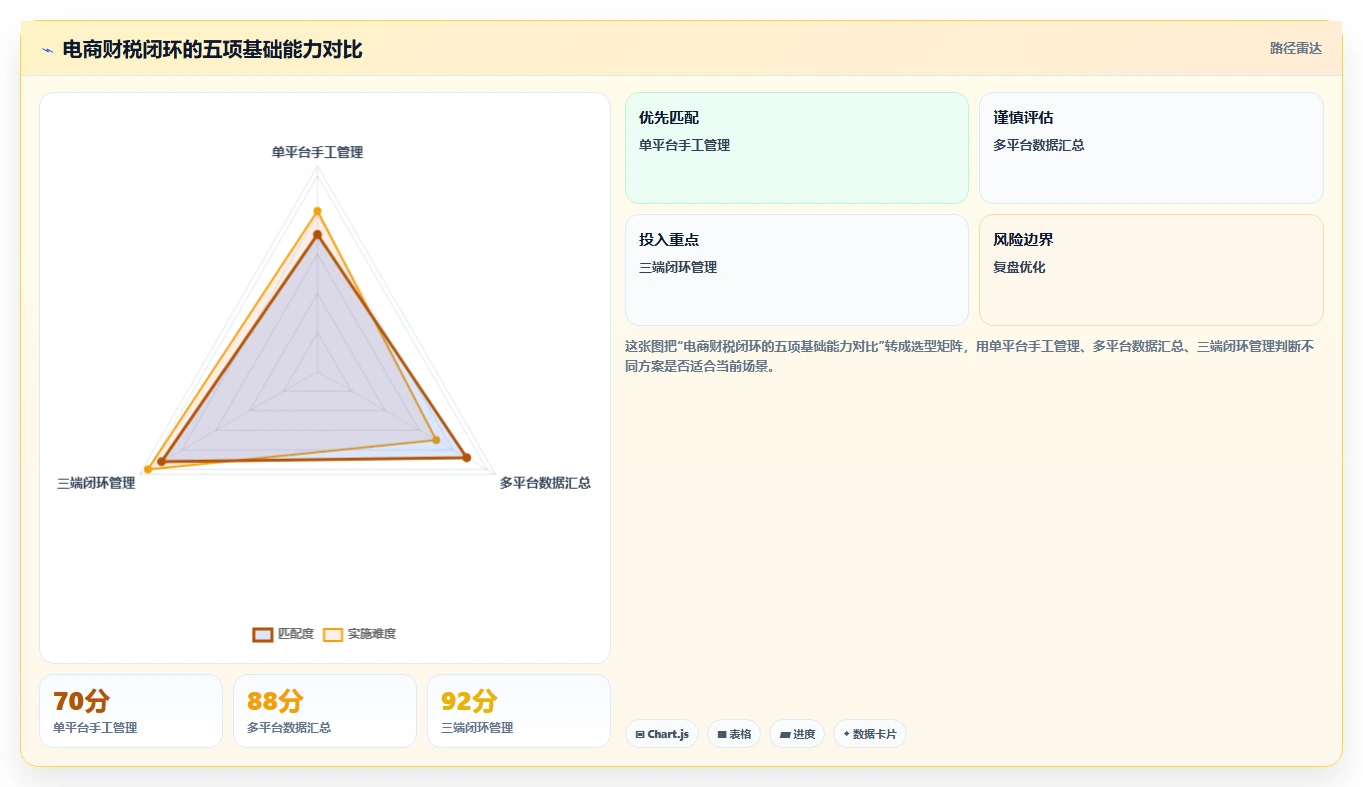Click the radar axis label 三端闭环管理
Viewport: 1363px width, 787px height.
coord(96,483)
